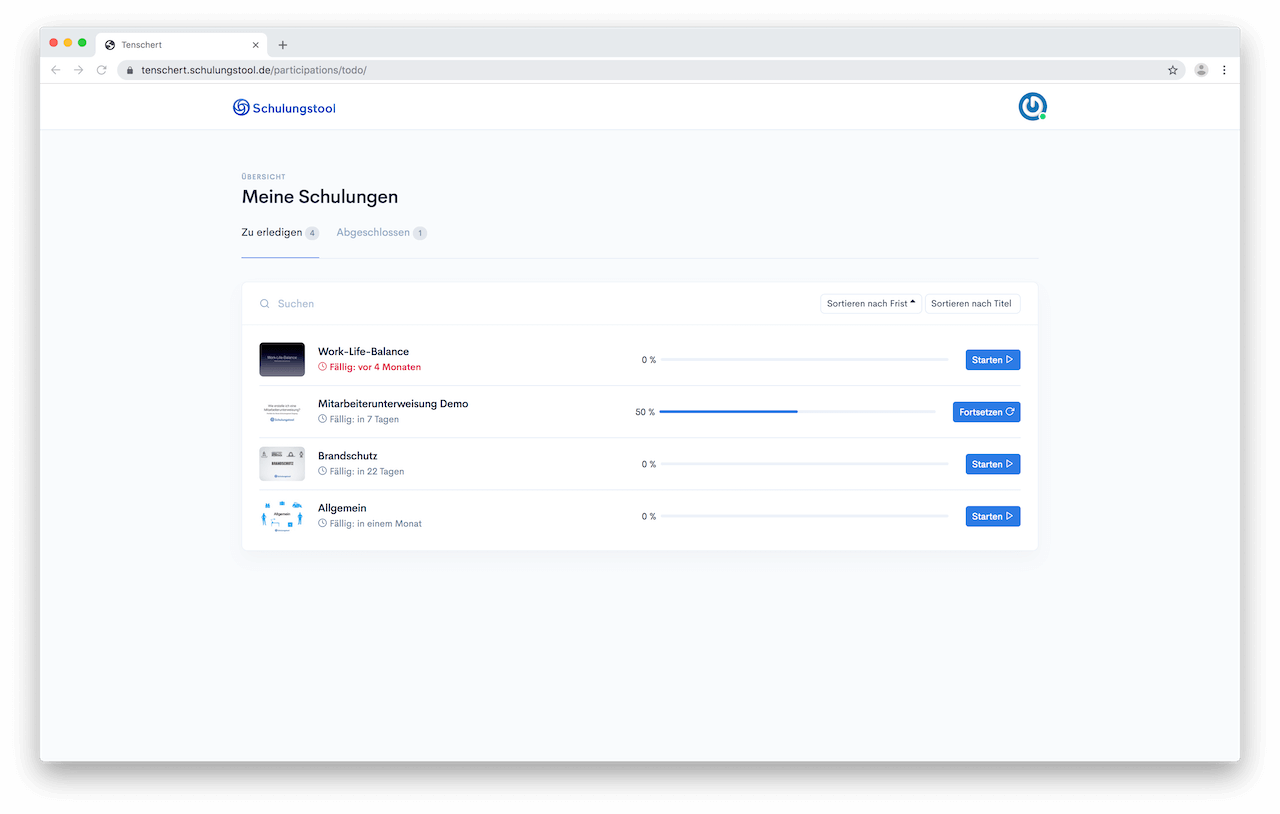Start the Work-Life-Balance training
Image resolution: width=1280 pixels, height=814 pixels.
click(993, 360)
